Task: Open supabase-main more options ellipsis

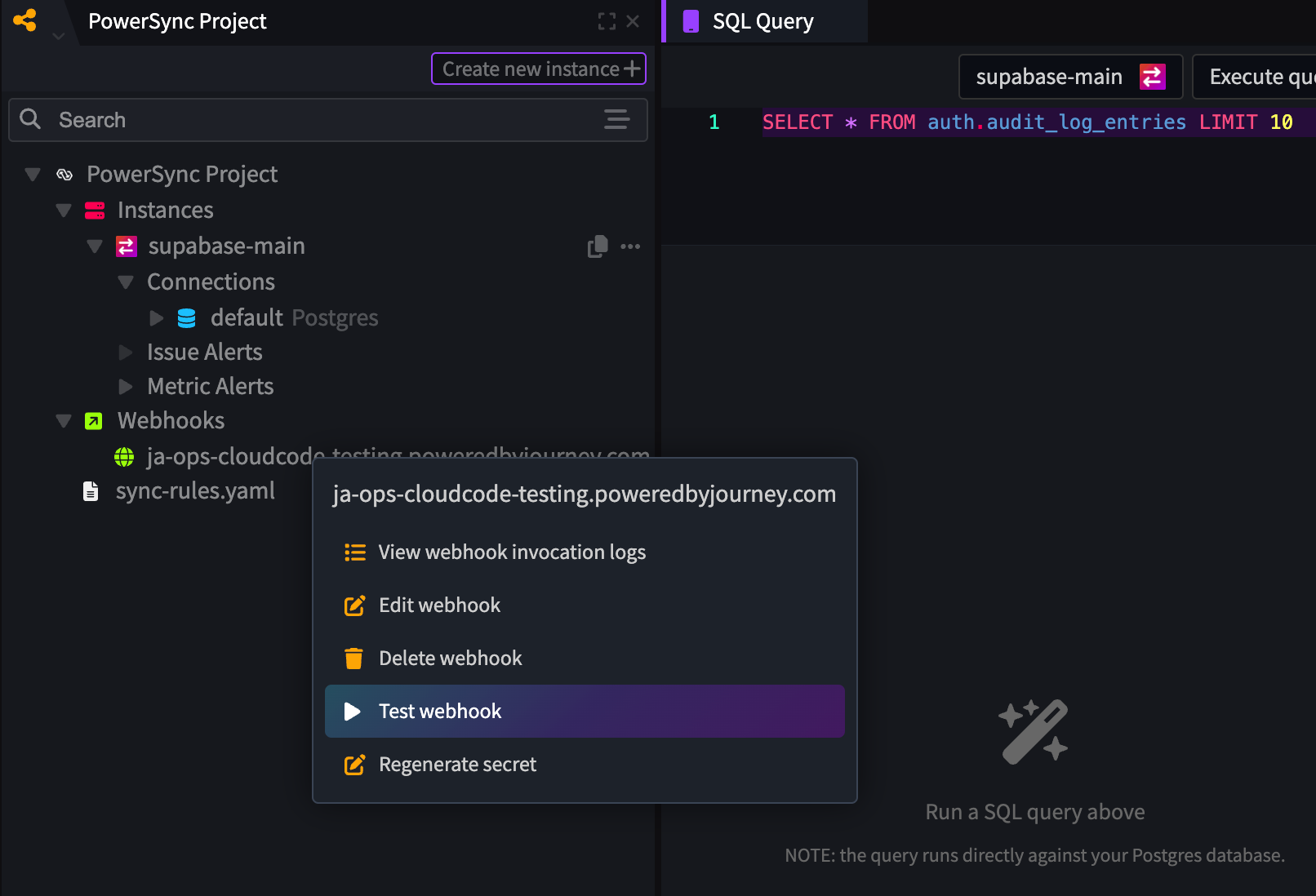Action: [630, 246]
